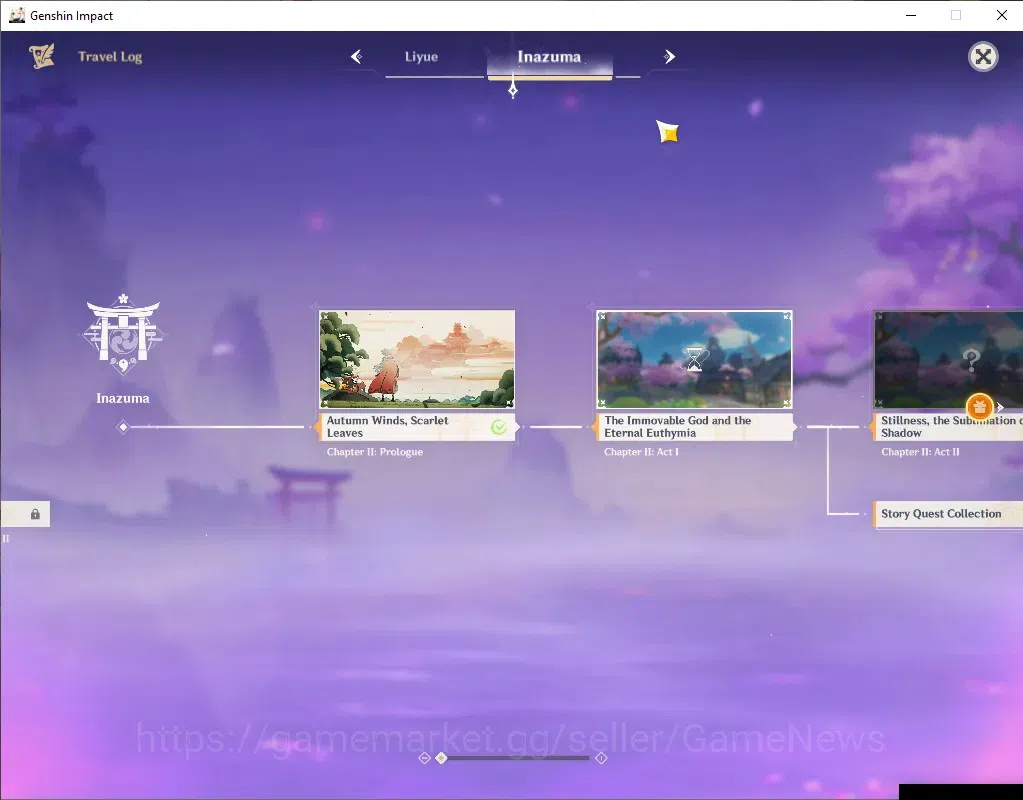The width and height of the screenshot is (1023, 800).
Task: Go to previous region with left arrow
Action: (x=357, y=57)
